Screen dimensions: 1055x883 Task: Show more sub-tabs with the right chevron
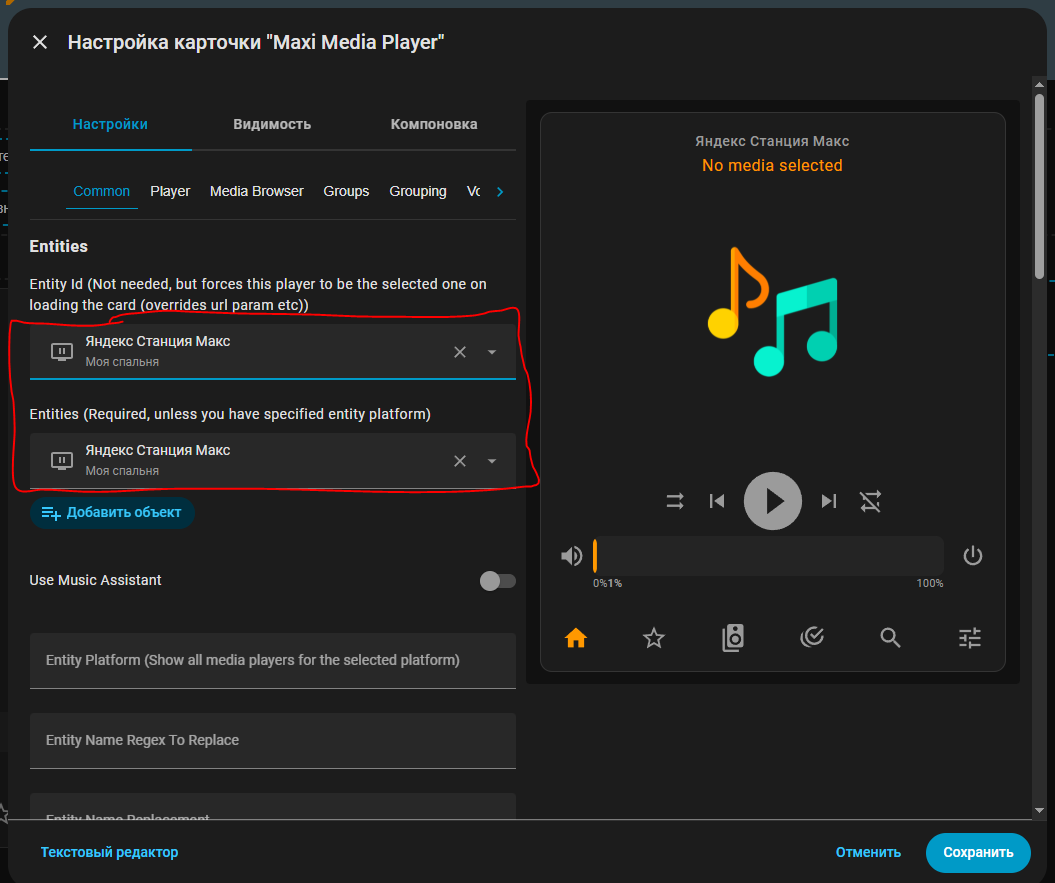click(x=500, y=192)
